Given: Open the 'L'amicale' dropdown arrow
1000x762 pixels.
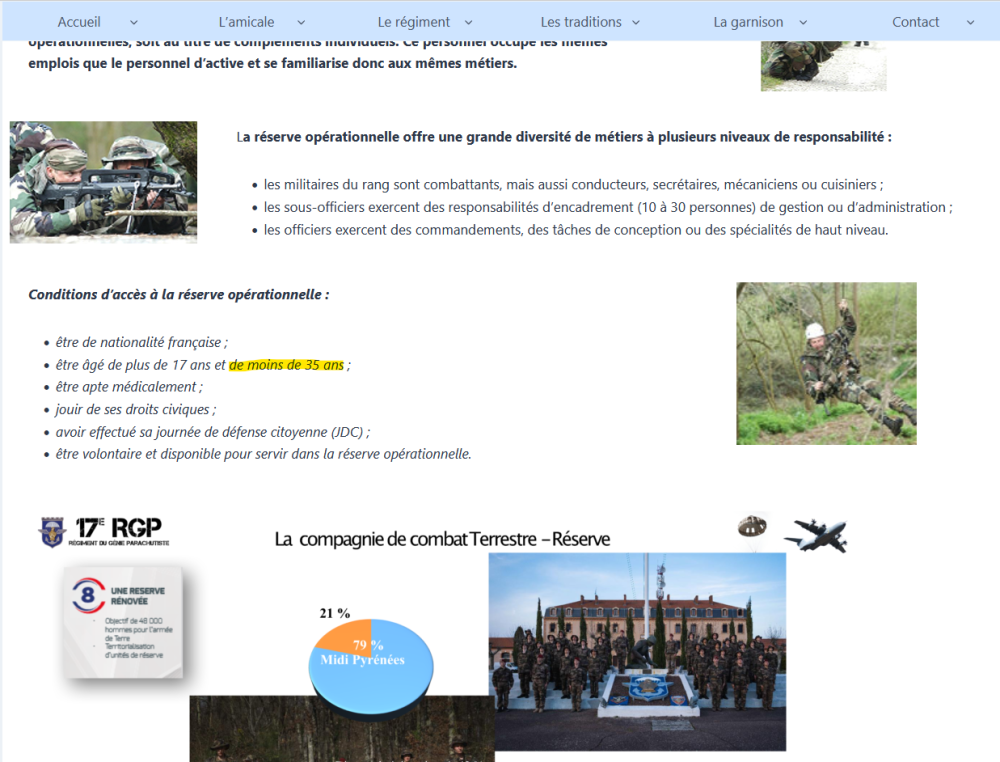Looking at the screenshot, I should [300, 21].
